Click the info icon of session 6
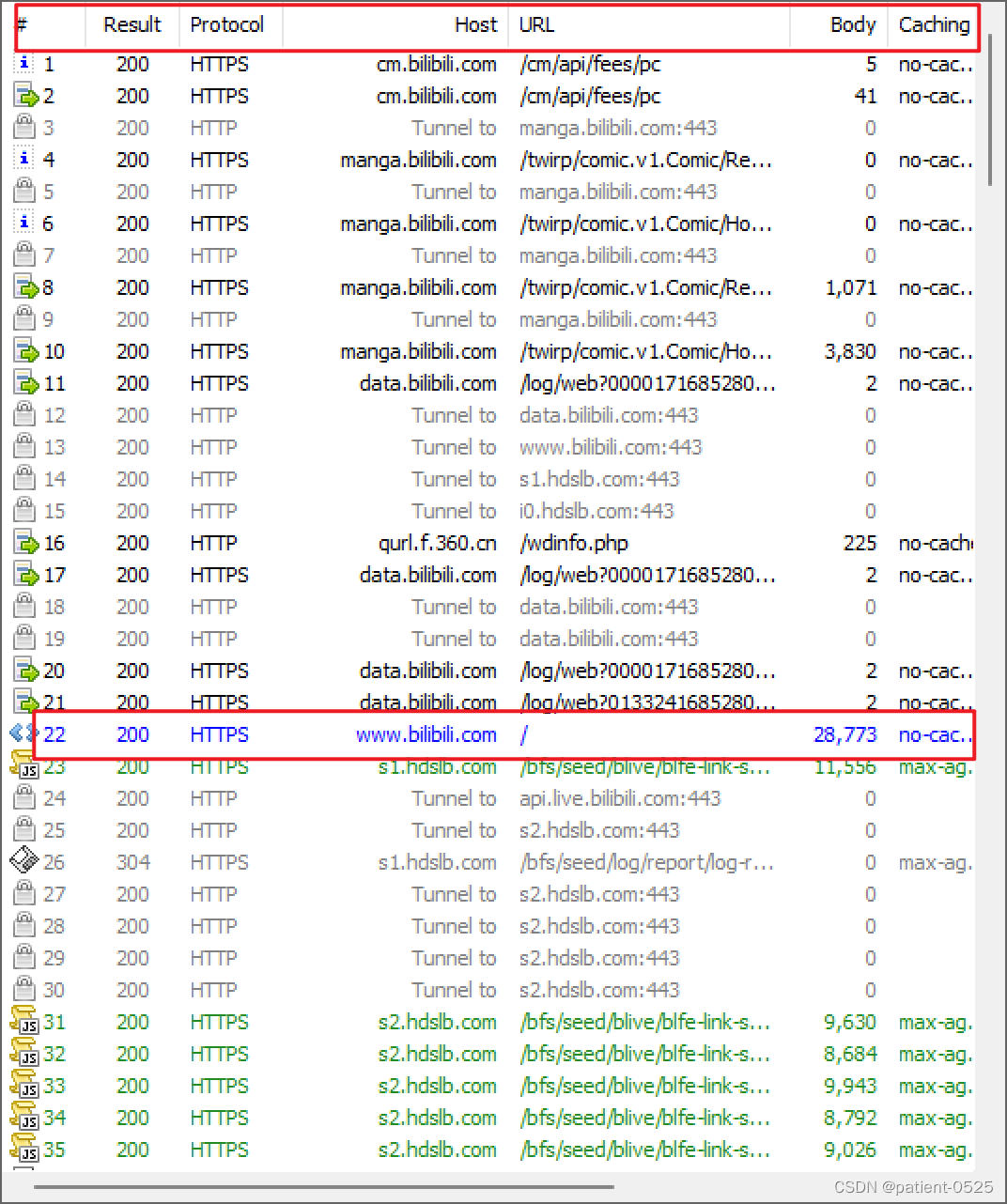The width and height of the screenshot is (1007, 1204). (24, 224)
